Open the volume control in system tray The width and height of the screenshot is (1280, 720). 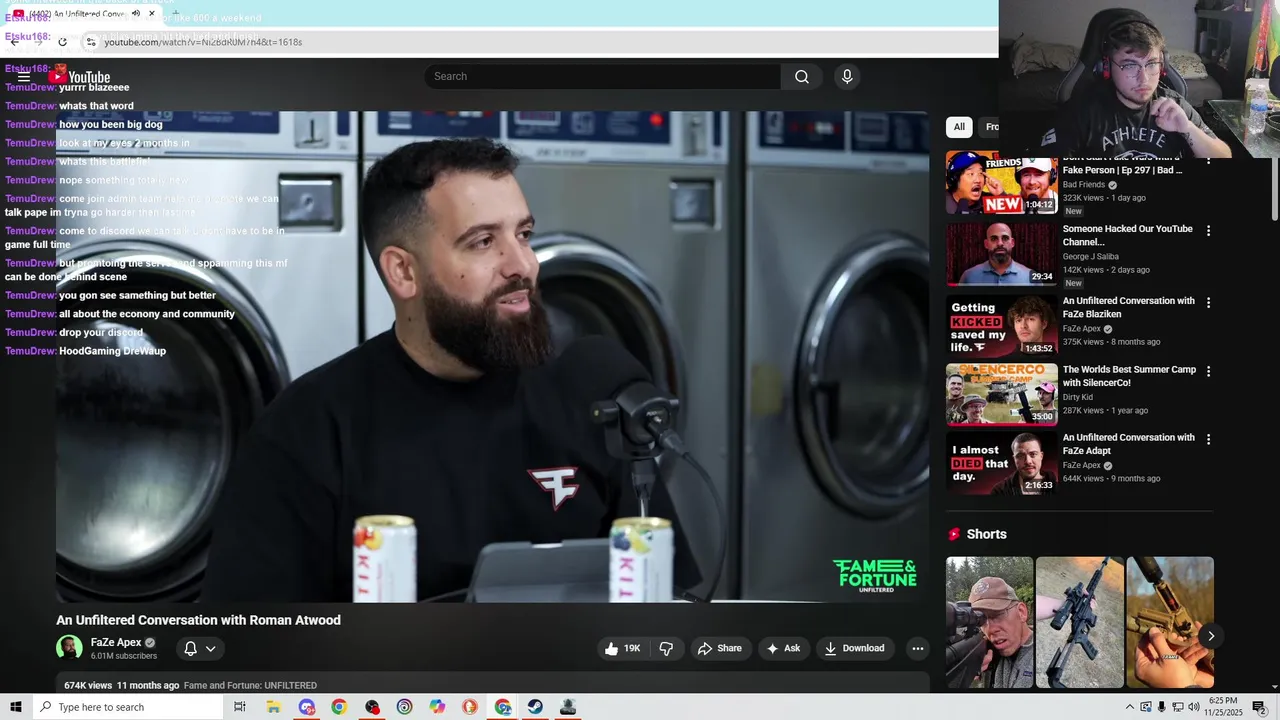point(1192,707)
